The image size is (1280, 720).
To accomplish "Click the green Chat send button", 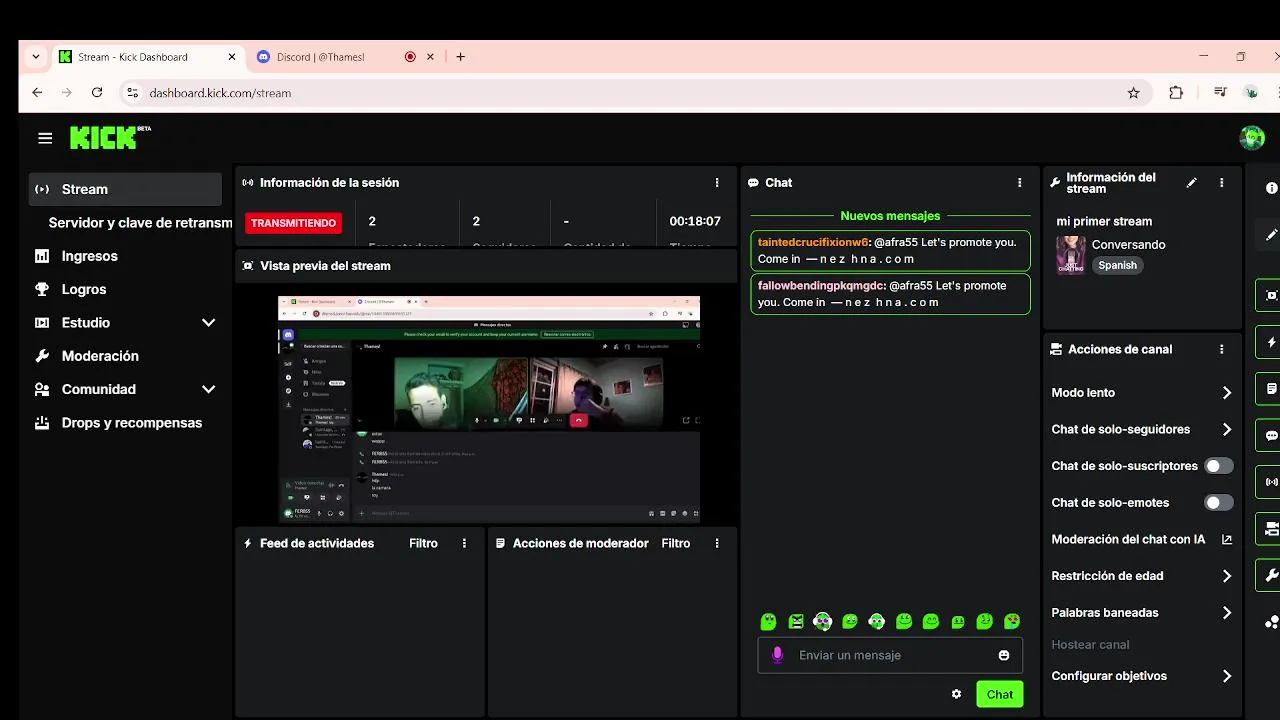I will [x=1000, y=694].
